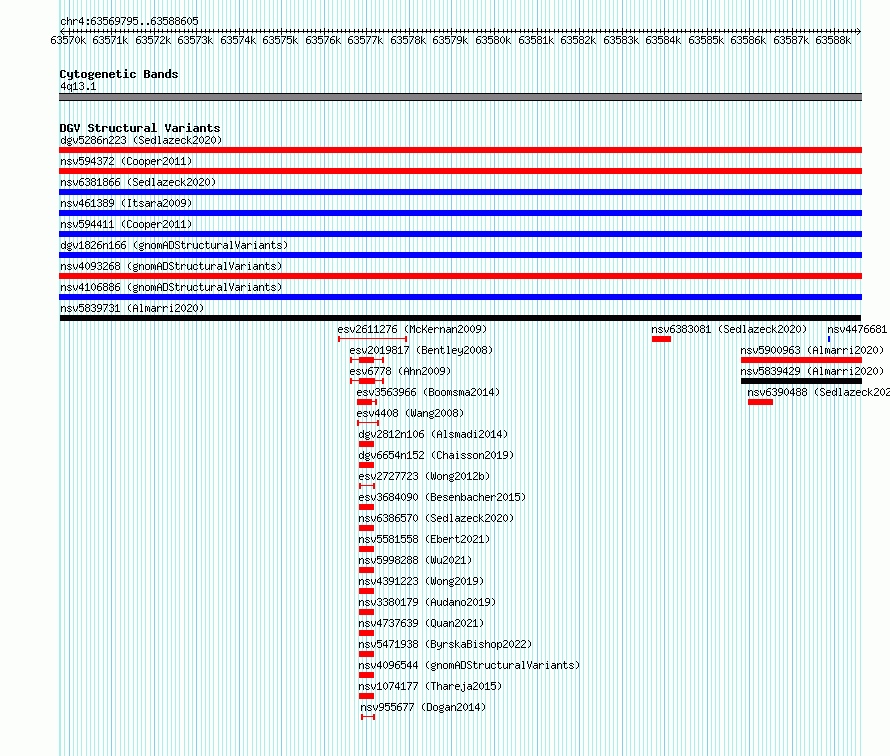Open the nsv1074177 (Thareja2015) label
This screenshot has width=890, height=756.
[x=430, y=686]
